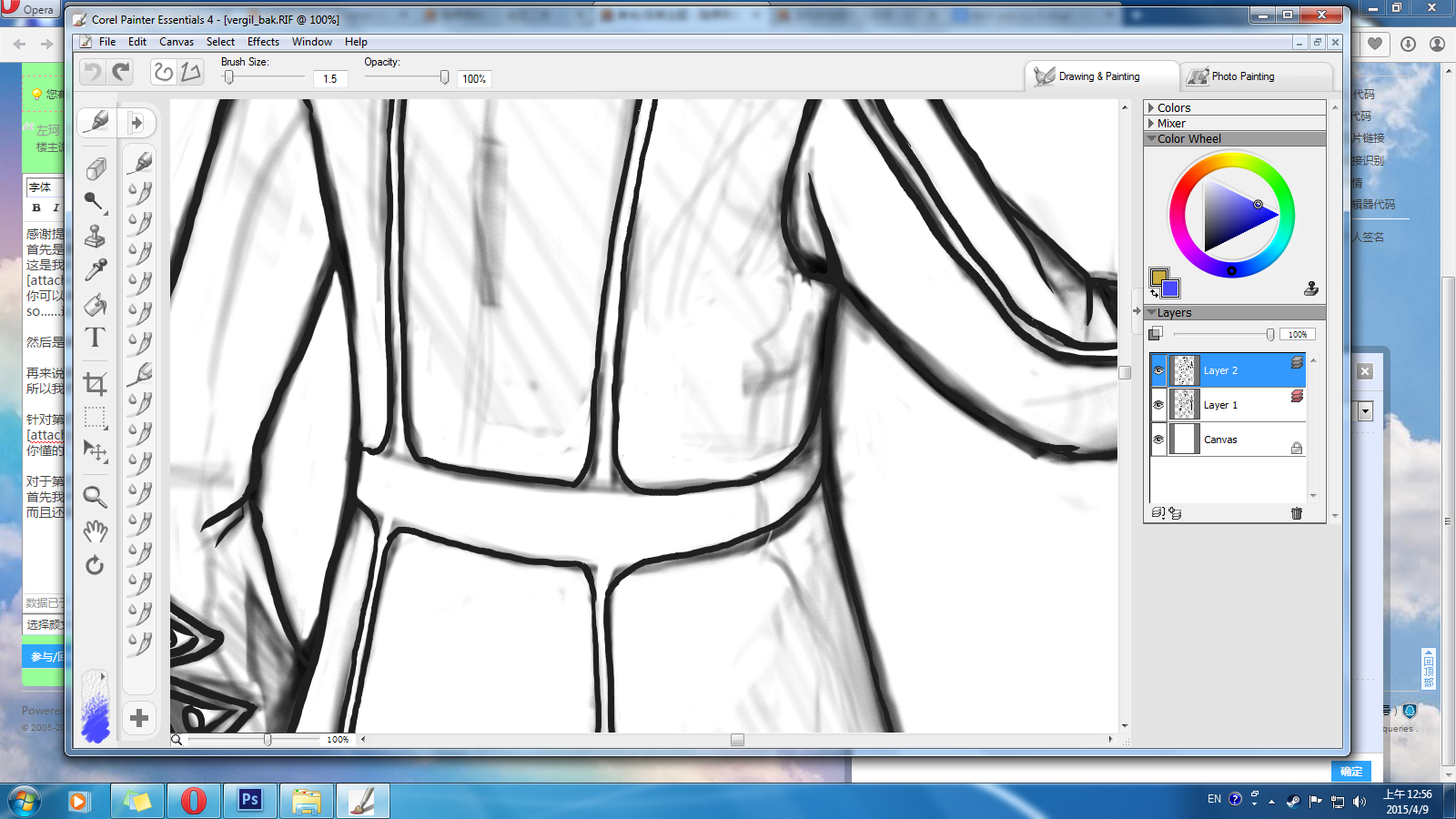
Task: Open the brush drawer arrow
Action: pyautogui.click(x=136, y=122)
